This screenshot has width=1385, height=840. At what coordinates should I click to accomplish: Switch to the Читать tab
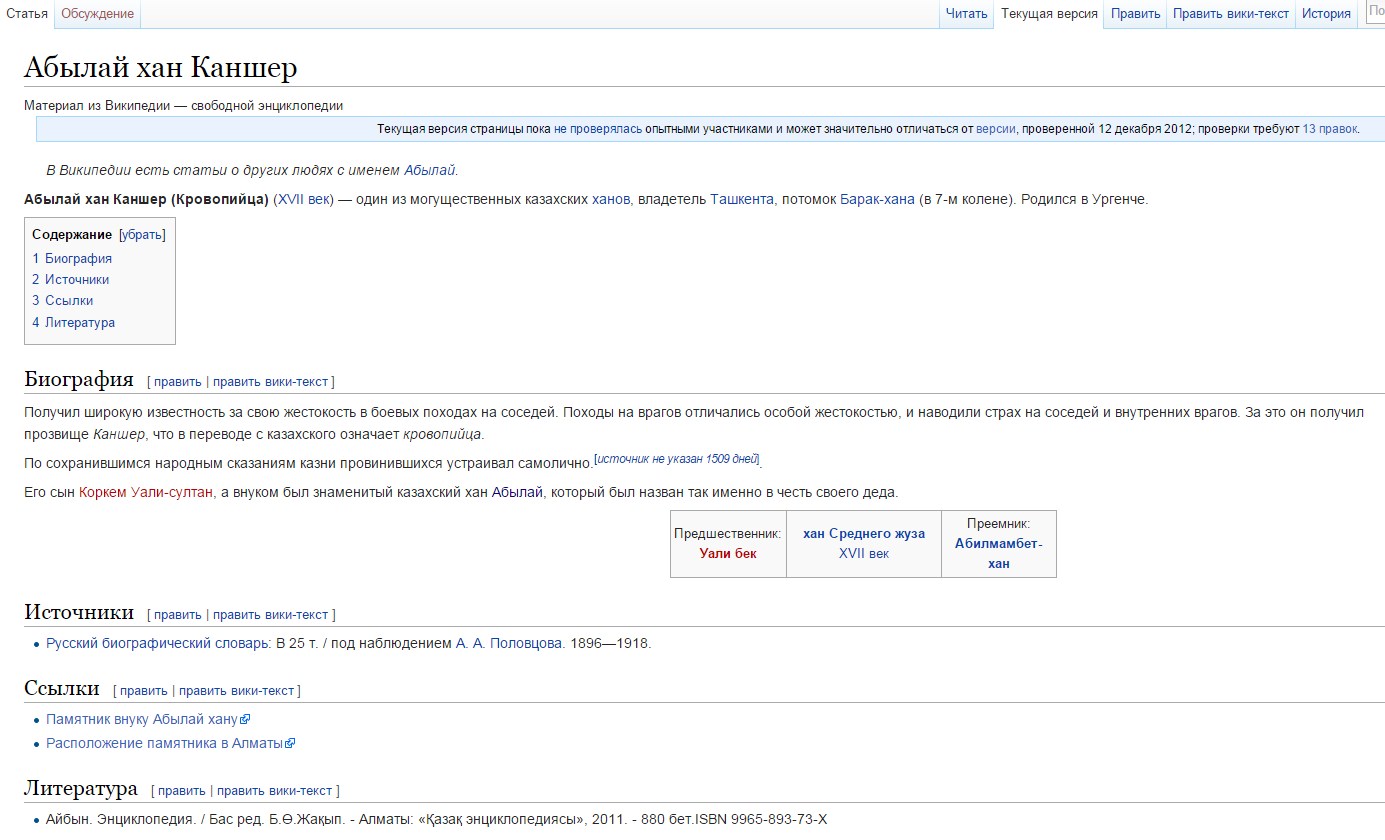966,14
